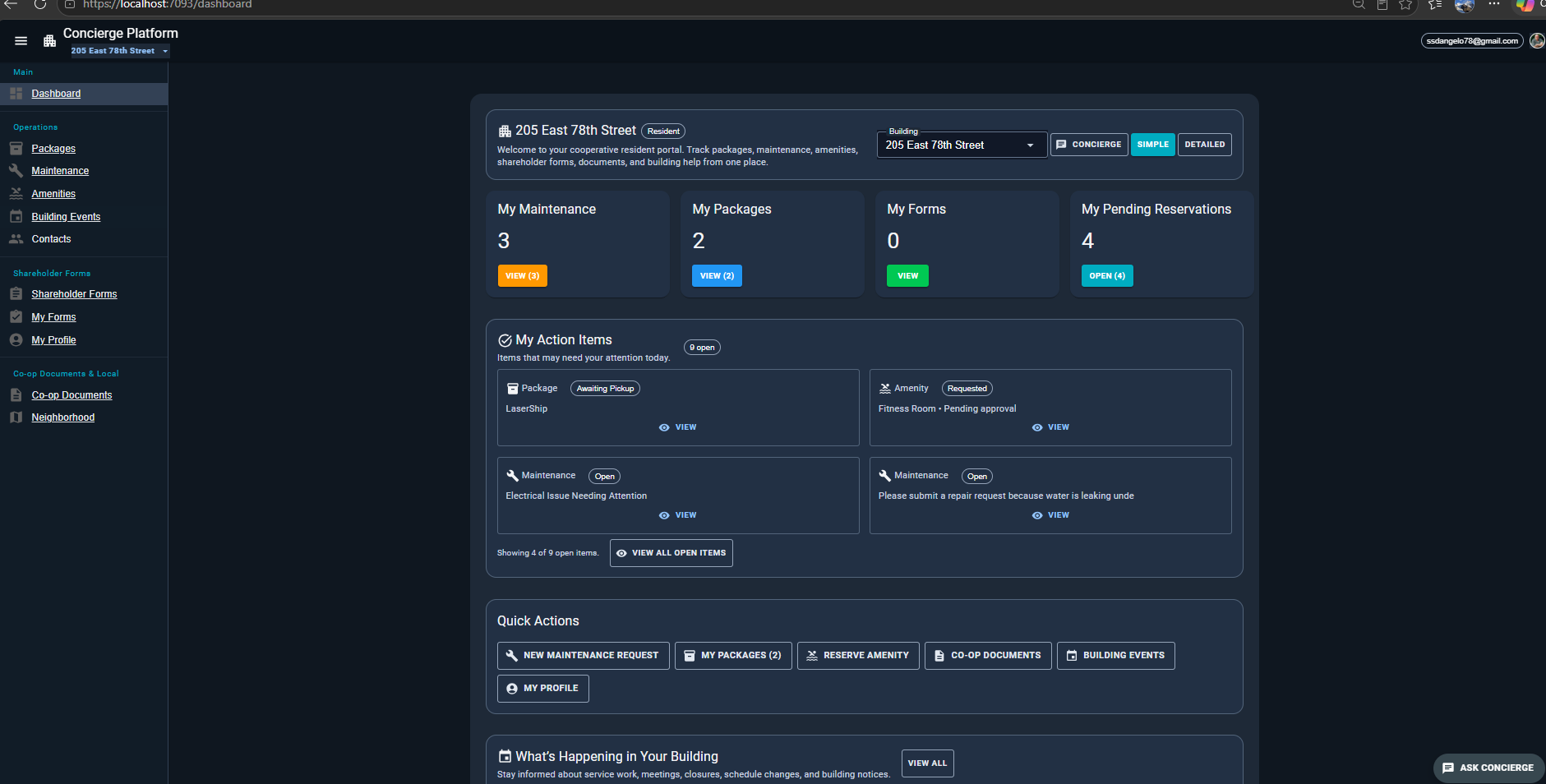Click the My Forms checklist icon

(x=16, y=317)
